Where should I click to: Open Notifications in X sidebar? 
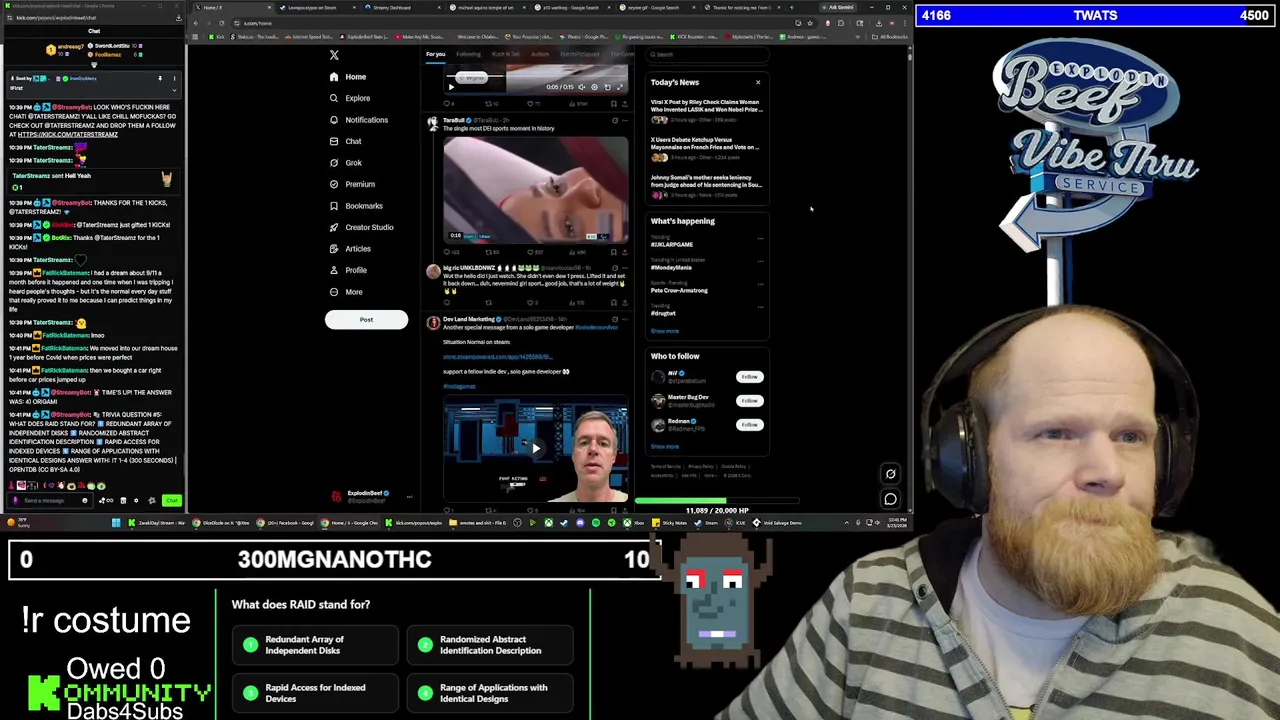[x=359, y=120]
